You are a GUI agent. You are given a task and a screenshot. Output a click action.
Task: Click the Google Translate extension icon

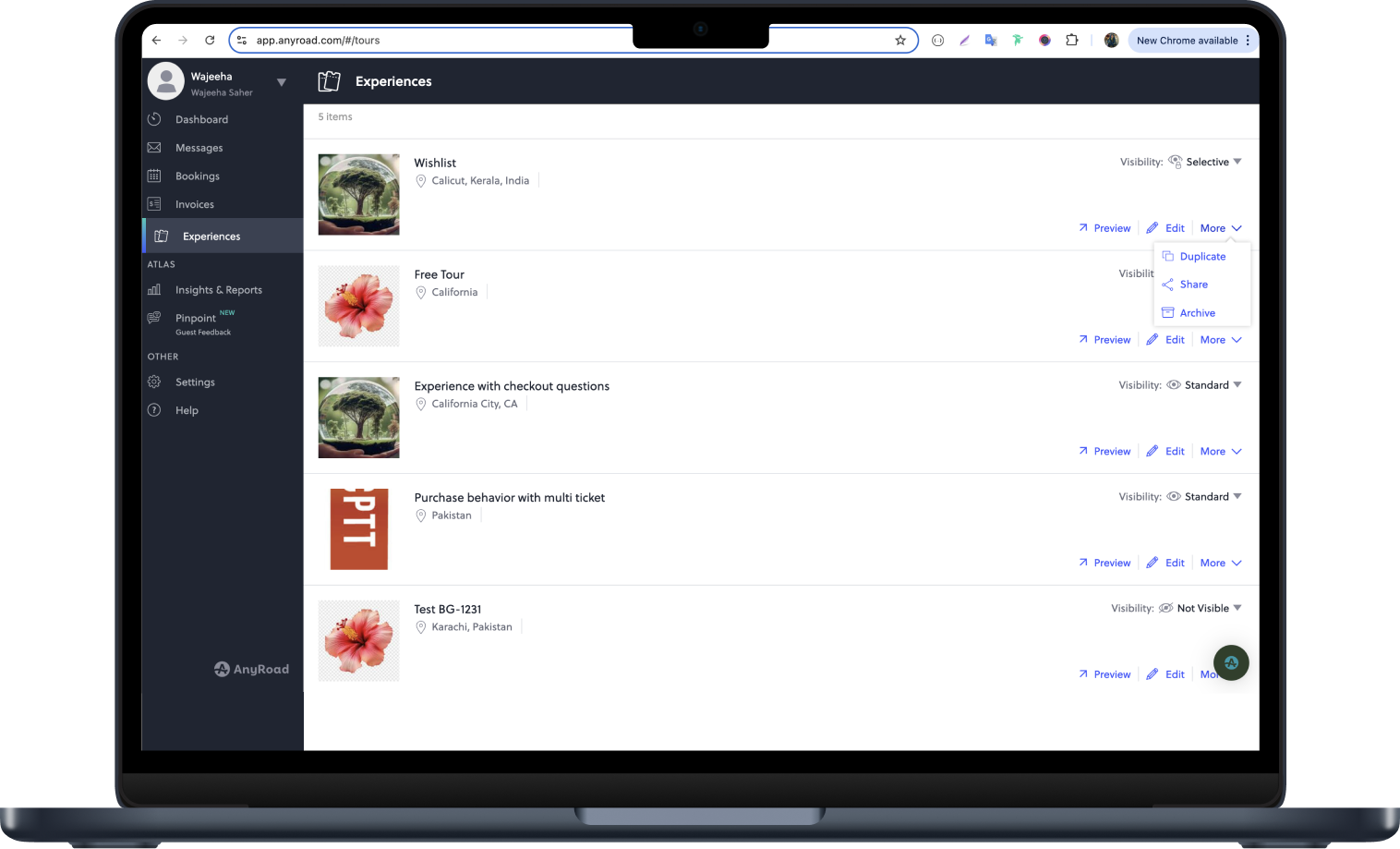click(x=991, y=40)
